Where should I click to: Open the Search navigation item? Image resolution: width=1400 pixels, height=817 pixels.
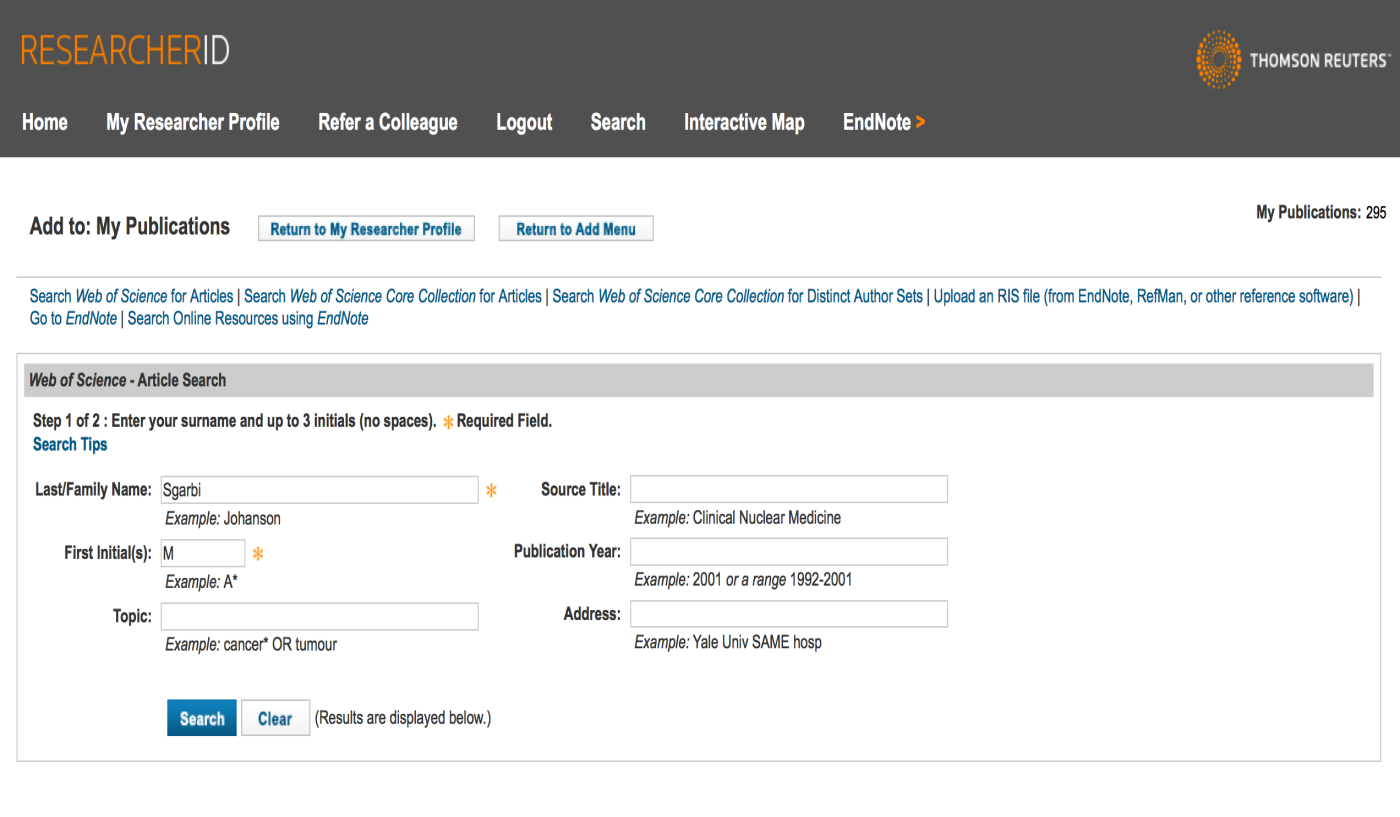click(618, 122)
